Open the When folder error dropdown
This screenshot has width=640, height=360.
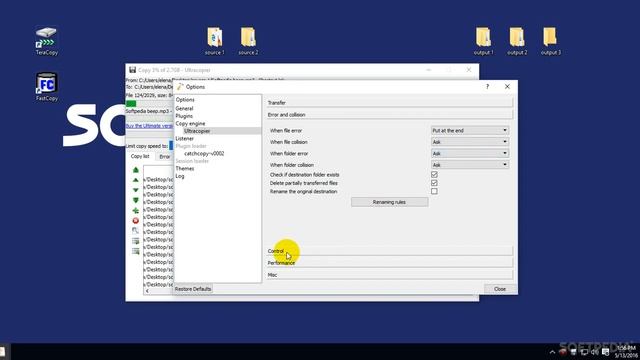pos(470,153)
